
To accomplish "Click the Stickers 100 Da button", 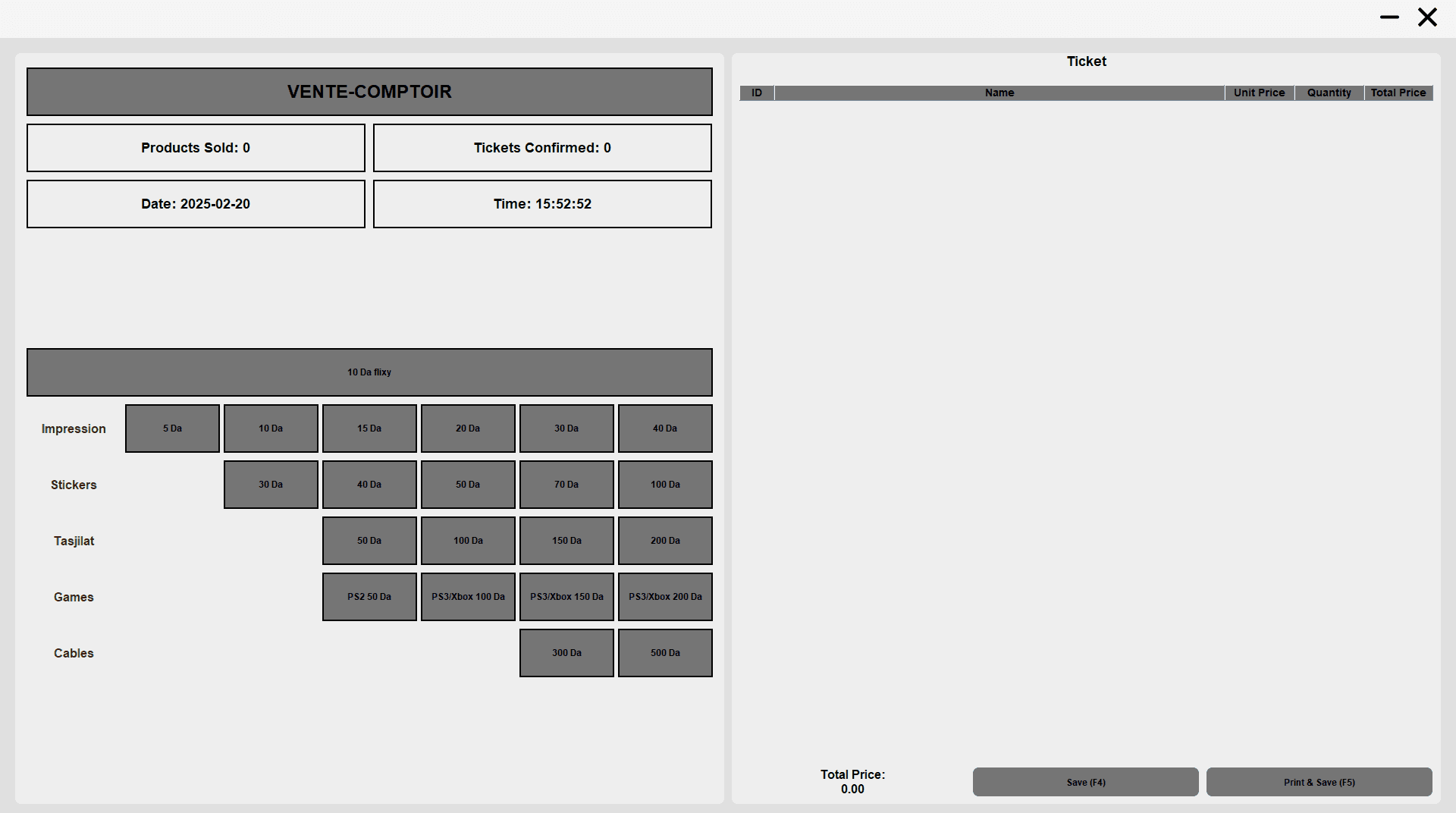I will [x=665, y=485].
